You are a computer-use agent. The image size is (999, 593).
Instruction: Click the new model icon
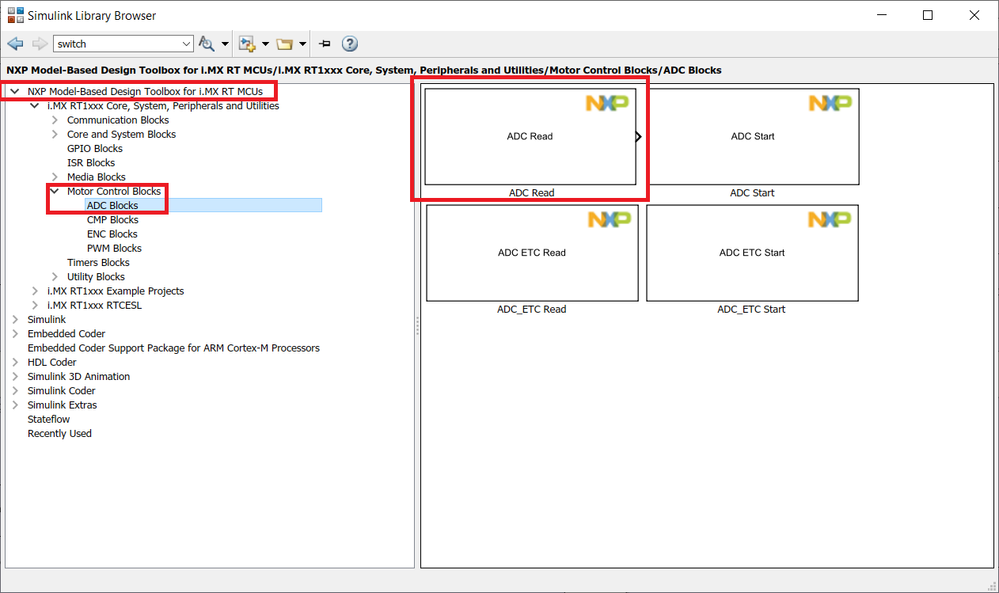tap(247, 43)
